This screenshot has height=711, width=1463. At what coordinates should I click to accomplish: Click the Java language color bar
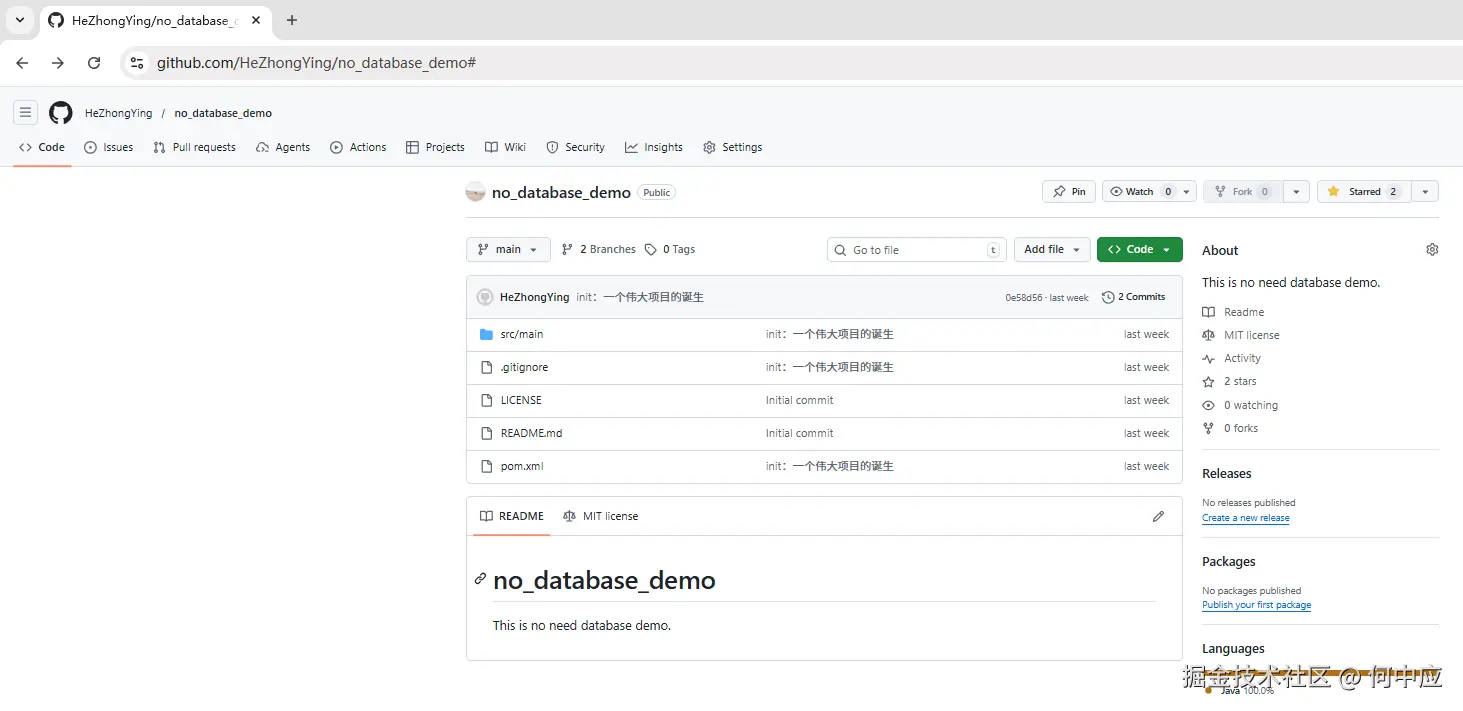tap(1320, 672)
